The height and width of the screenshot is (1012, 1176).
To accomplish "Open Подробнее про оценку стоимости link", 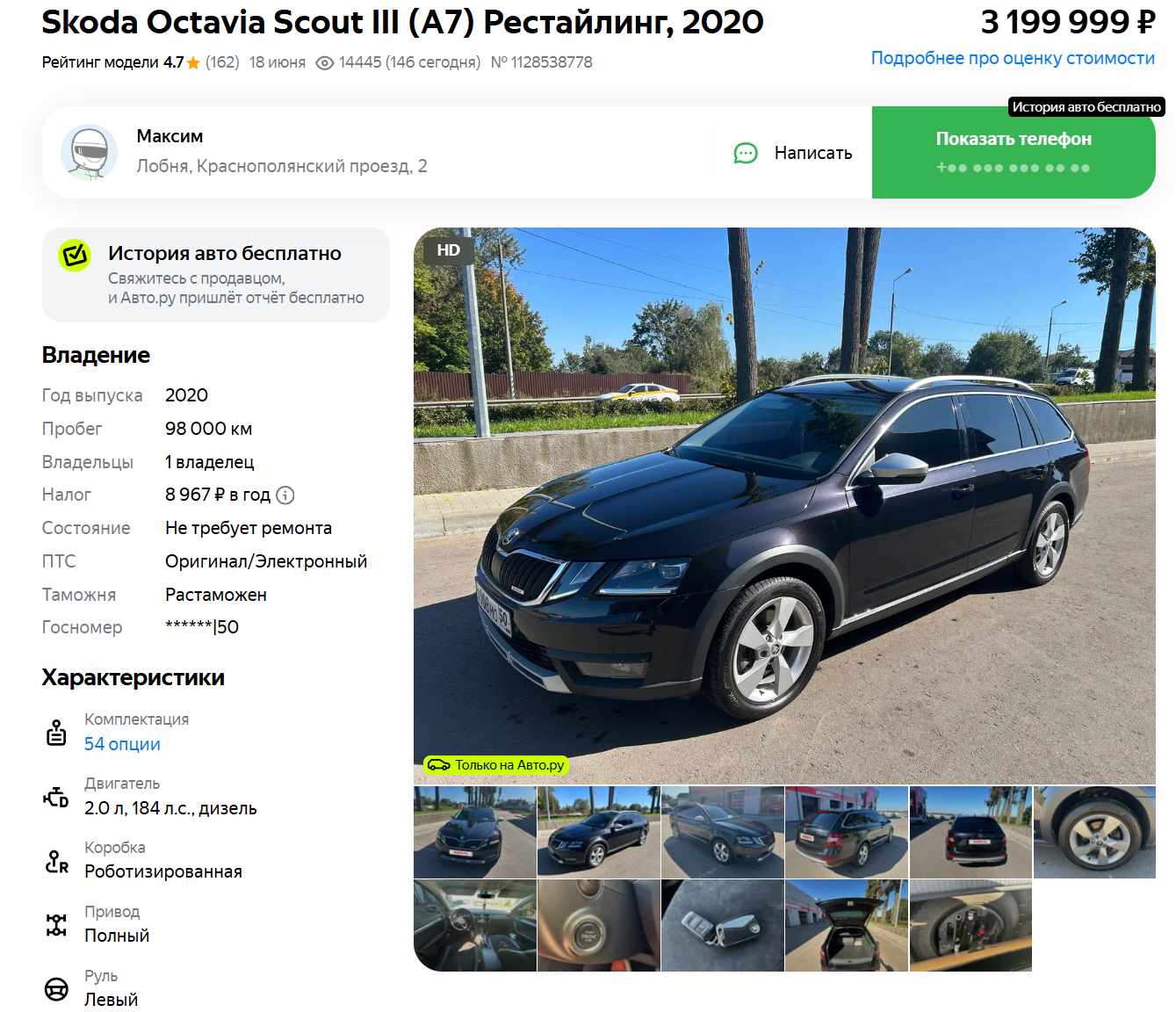I will click(x=1013, y=58).
